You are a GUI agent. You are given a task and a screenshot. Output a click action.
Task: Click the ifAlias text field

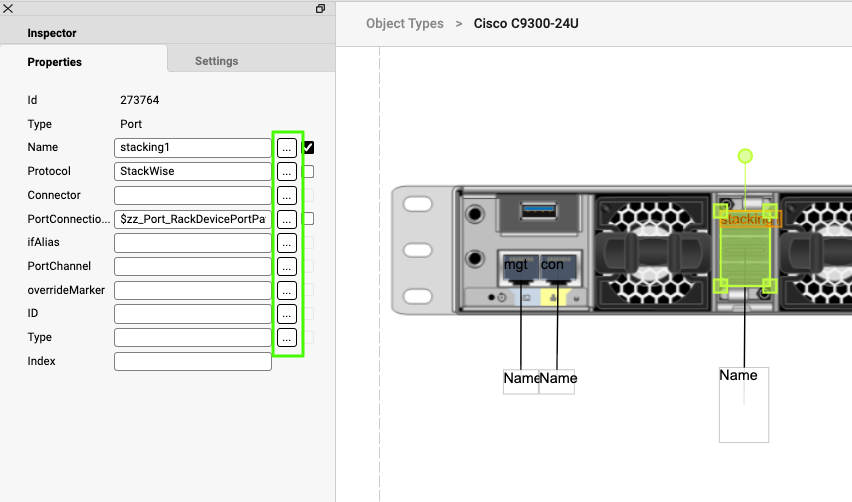point(193,243)
